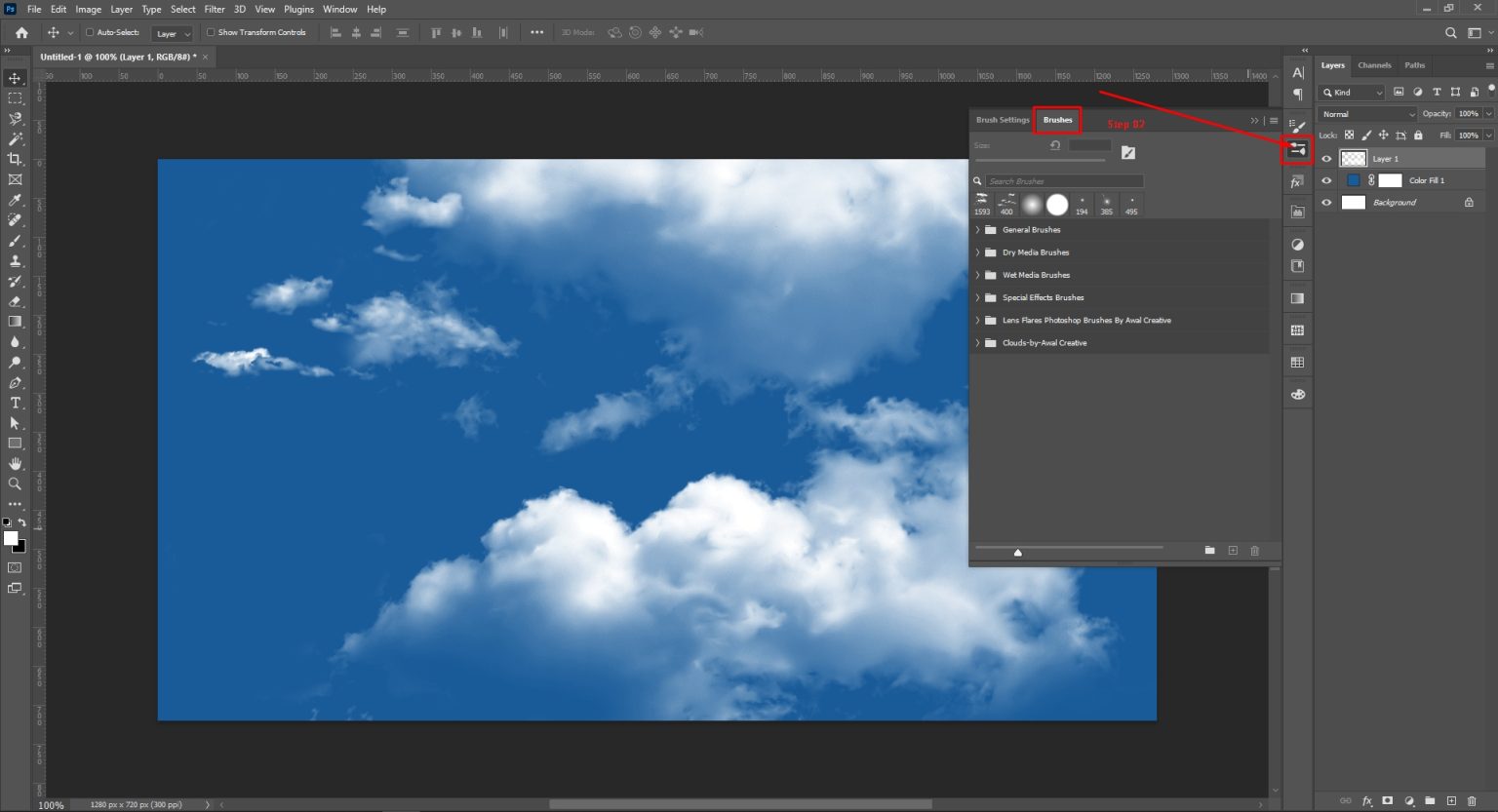Hide the Background layer
Image resolution: width=1498 pixels, height=812 pixels.
1326,203
